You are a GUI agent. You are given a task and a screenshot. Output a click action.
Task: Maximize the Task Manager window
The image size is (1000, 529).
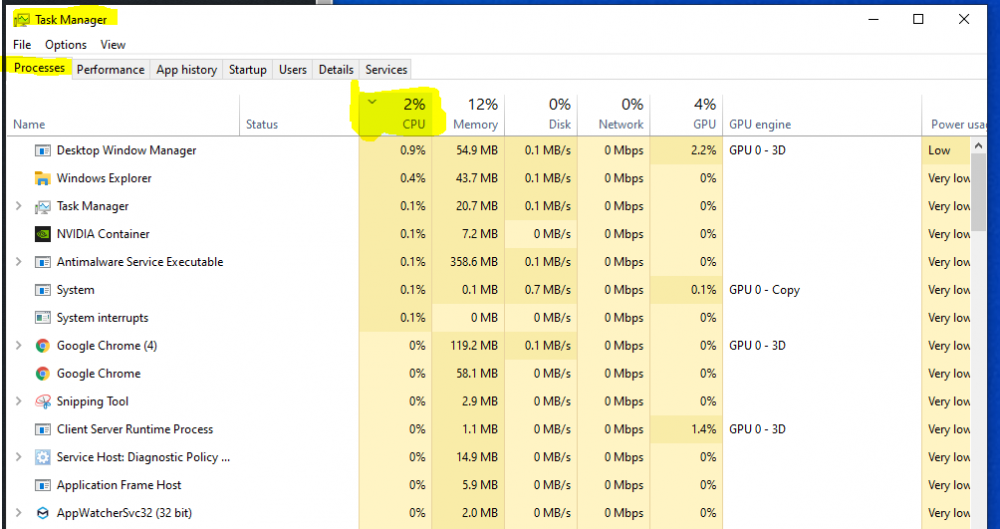(918, 19)
